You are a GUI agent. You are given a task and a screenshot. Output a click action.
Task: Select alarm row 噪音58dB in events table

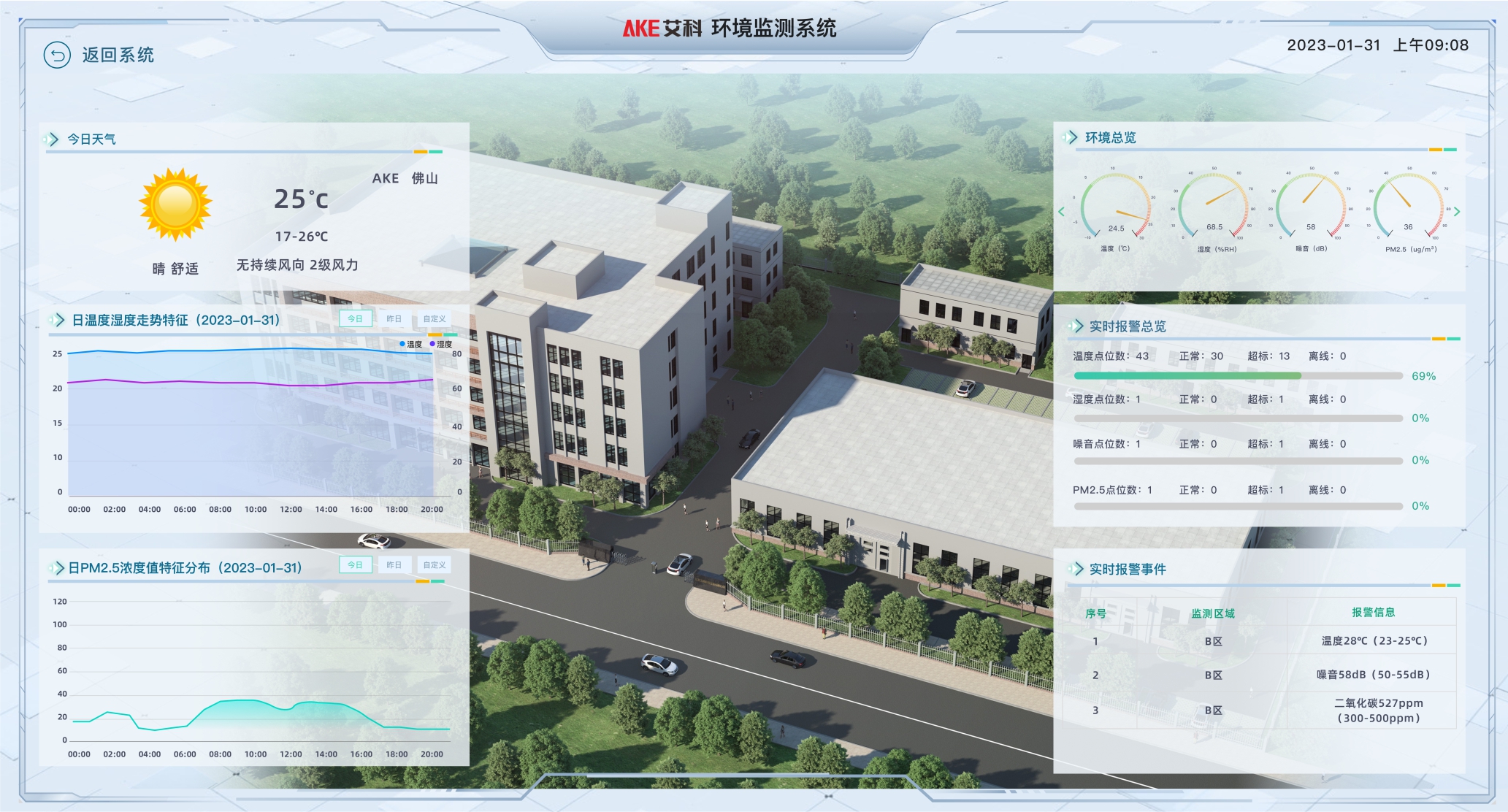(1372, 675)
